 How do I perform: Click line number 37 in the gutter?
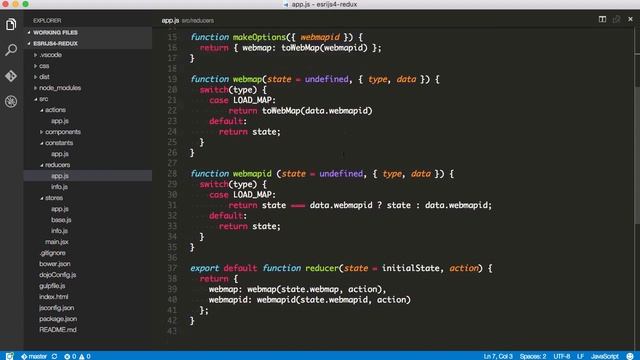click(172, 268)
